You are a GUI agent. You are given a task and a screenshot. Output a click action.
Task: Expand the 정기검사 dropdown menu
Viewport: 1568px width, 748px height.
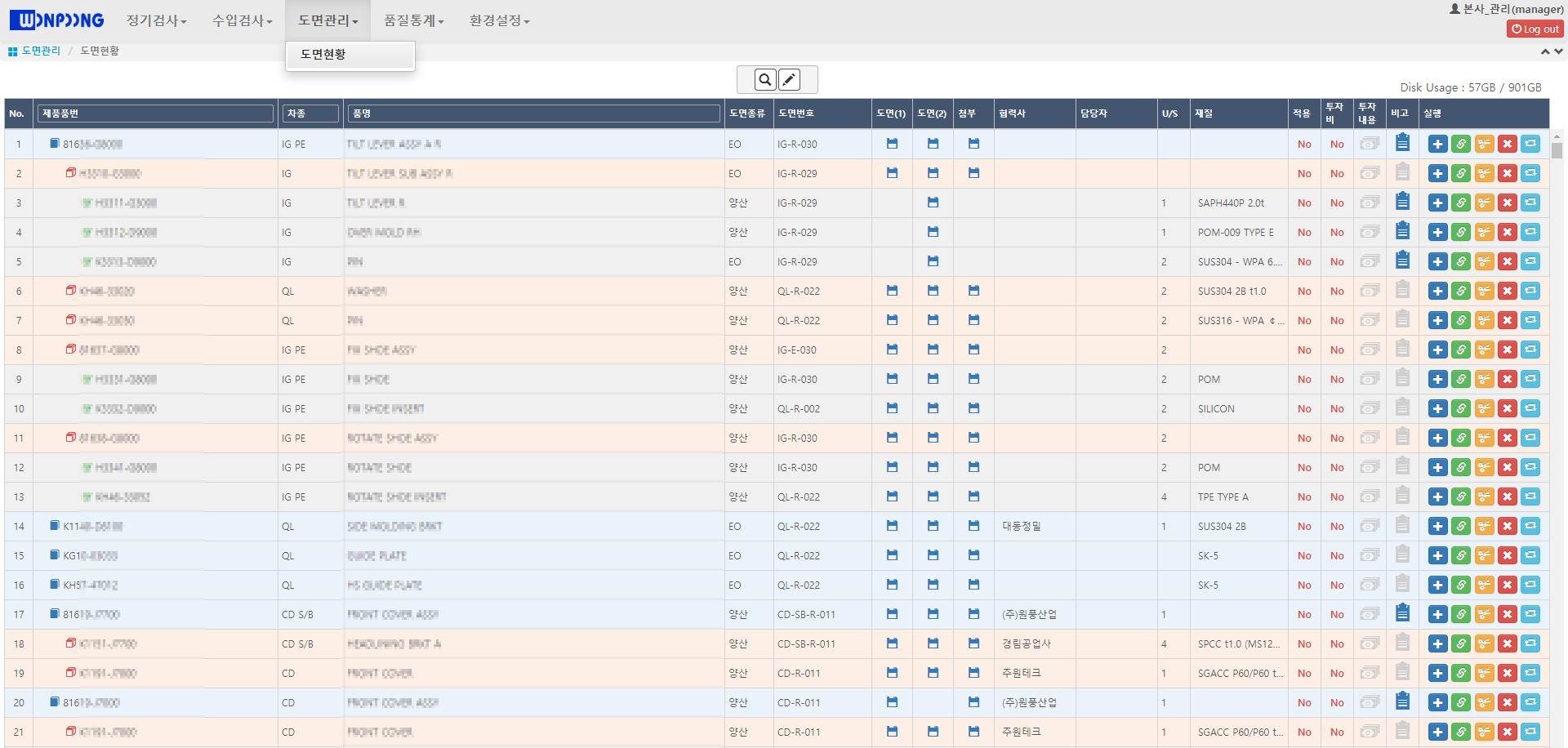[156, 20]
